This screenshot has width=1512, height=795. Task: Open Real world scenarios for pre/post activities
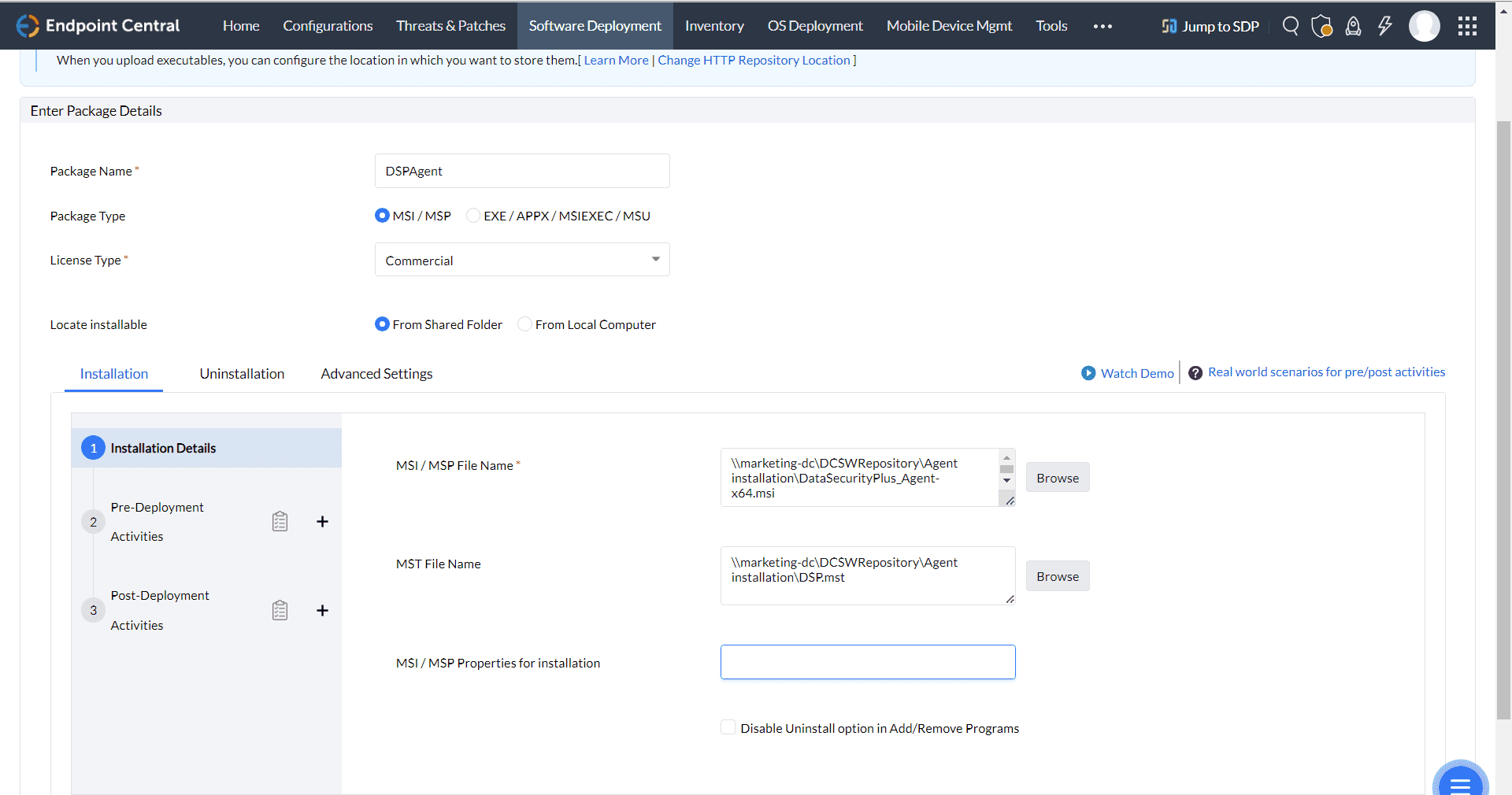(x=1326, y=372)
